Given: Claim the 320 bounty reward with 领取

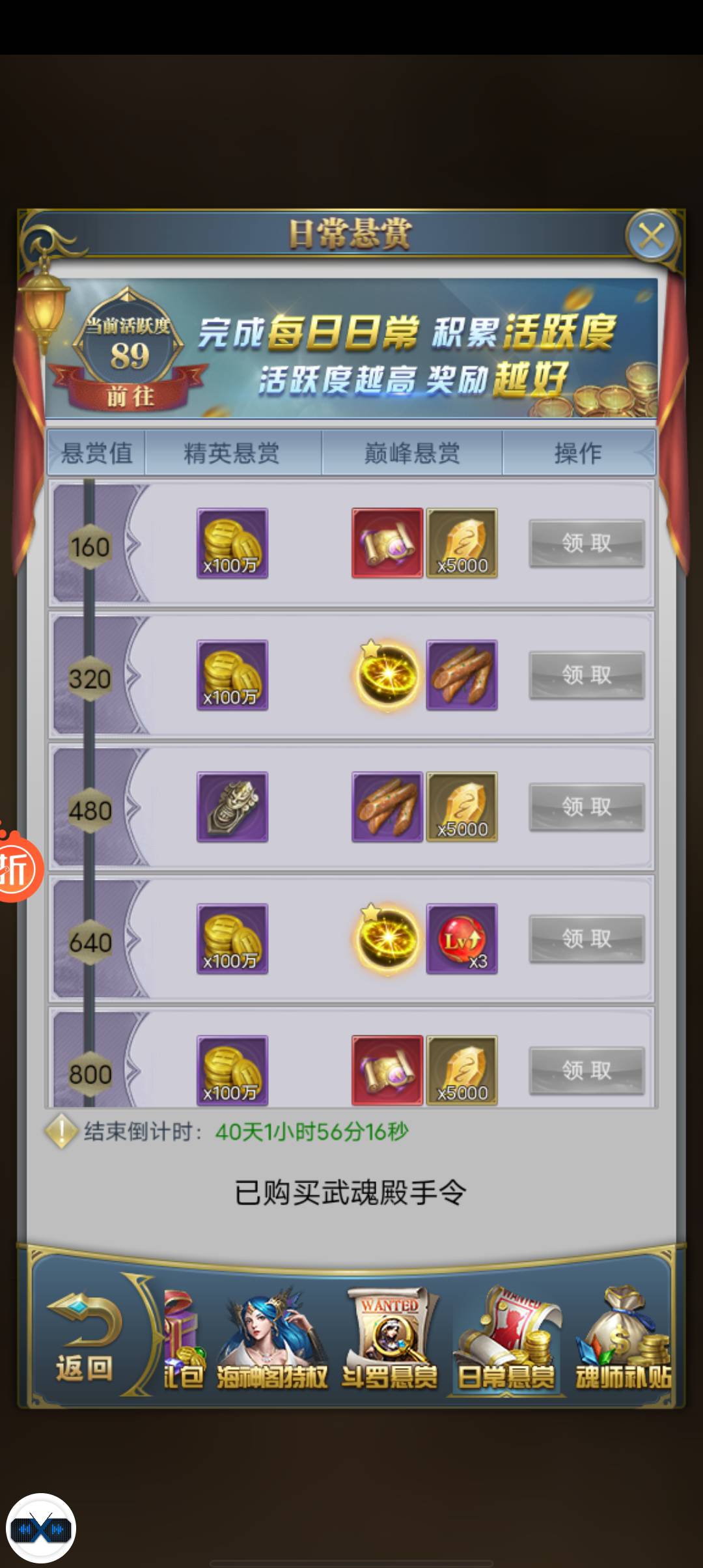Looking at the screenshot, I should 586,675.
